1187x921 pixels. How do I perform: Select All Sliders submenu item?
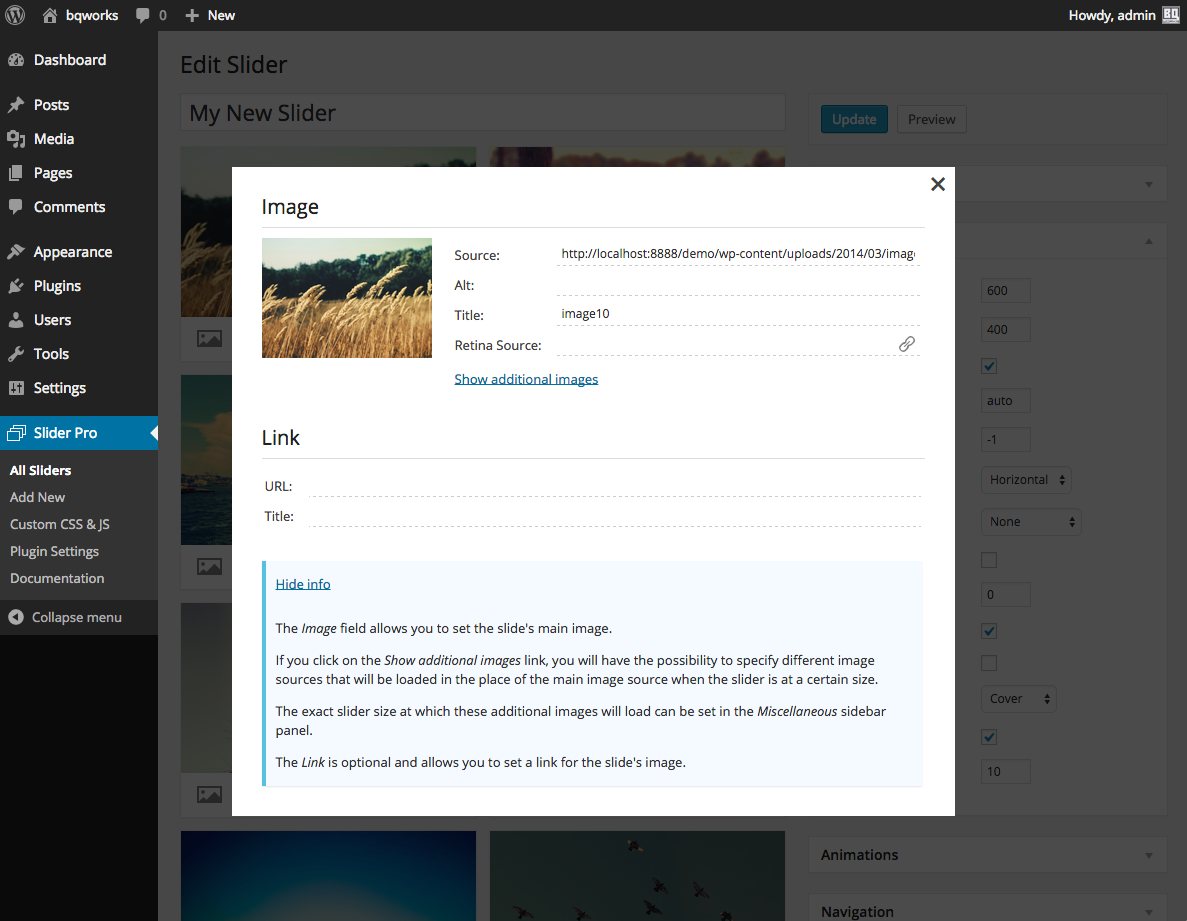(40, 470)
